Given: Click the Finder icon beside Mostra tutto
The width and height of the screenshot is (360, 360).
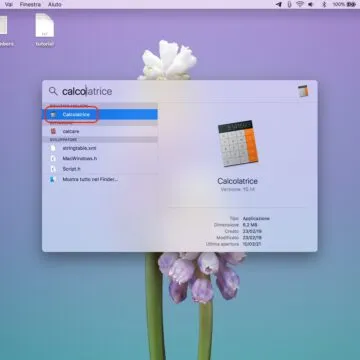Looking at the screenshot, I should pyautogui.click(x=53, y=179).
